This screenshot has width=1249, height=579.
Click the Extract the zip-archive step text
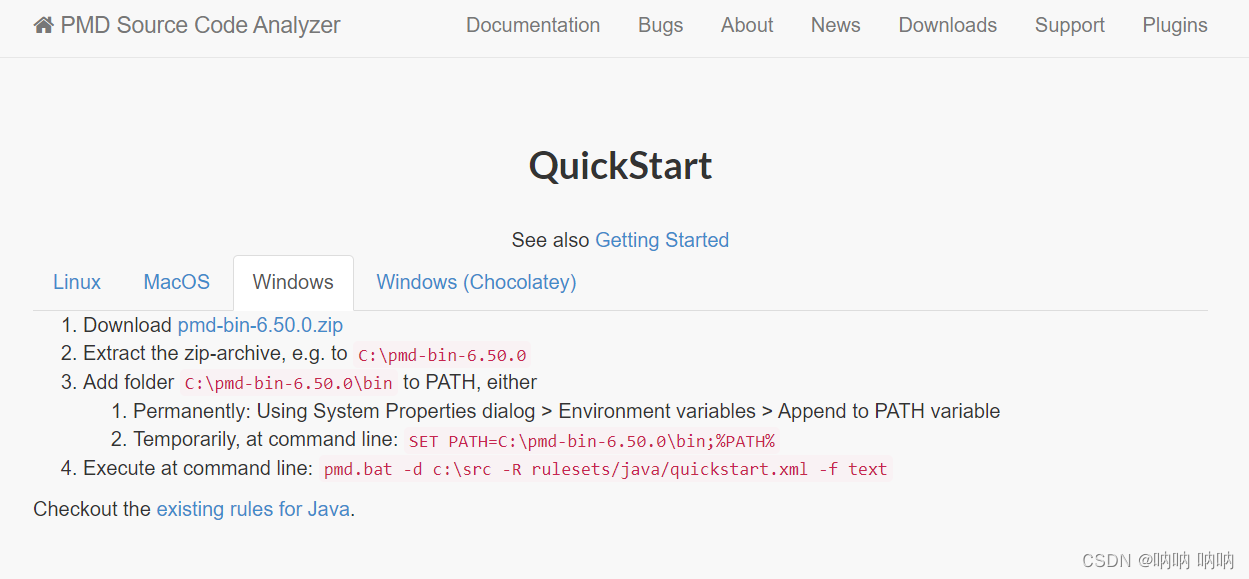tap(215, 354)
